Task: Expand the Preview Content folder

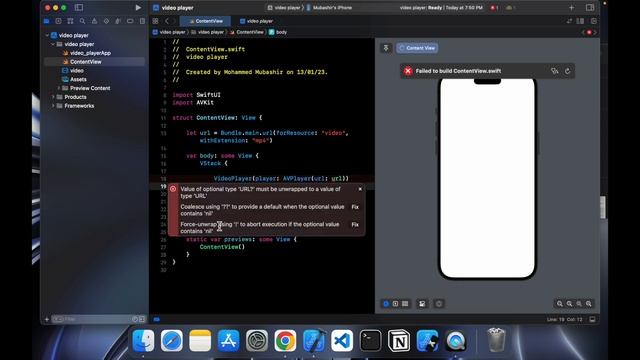Action: pyautogui.click(x=58, y=88)
